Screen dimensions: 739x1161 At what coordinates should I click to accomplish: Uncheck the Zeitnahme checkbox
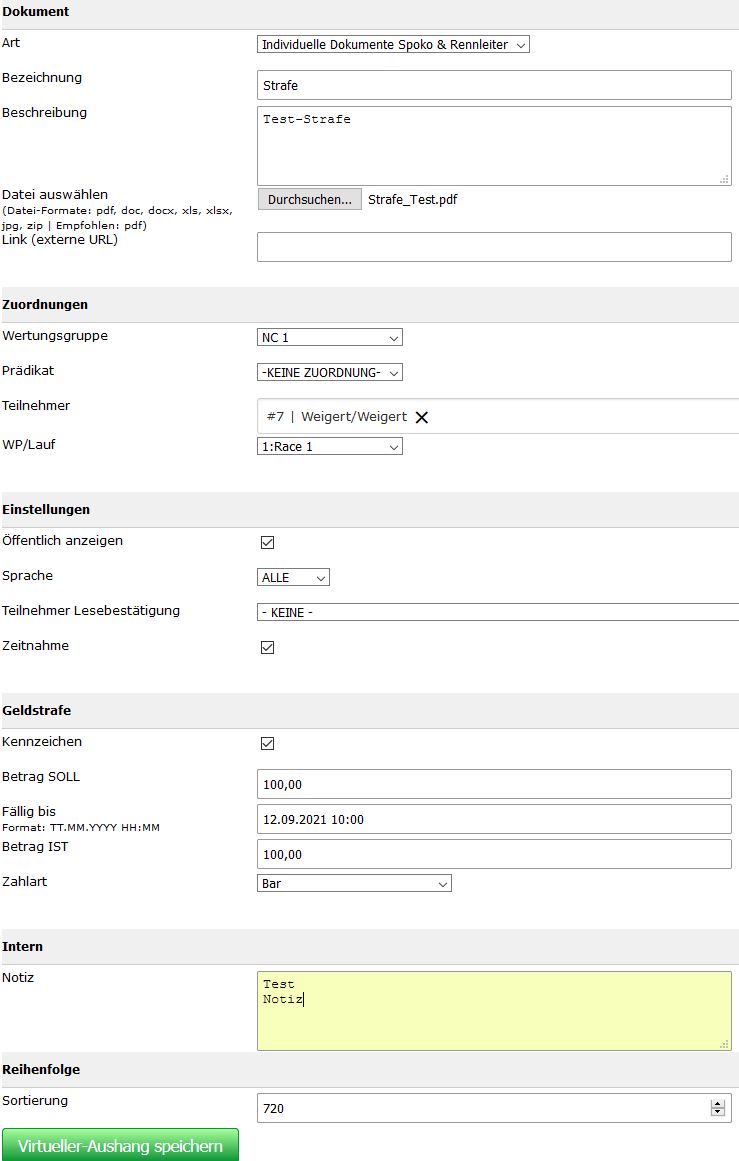[x=267, y=648]
